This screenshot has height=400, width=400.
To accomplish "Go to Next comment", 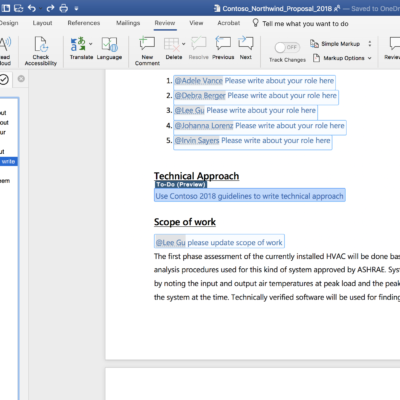I will [x=246, y=48].
